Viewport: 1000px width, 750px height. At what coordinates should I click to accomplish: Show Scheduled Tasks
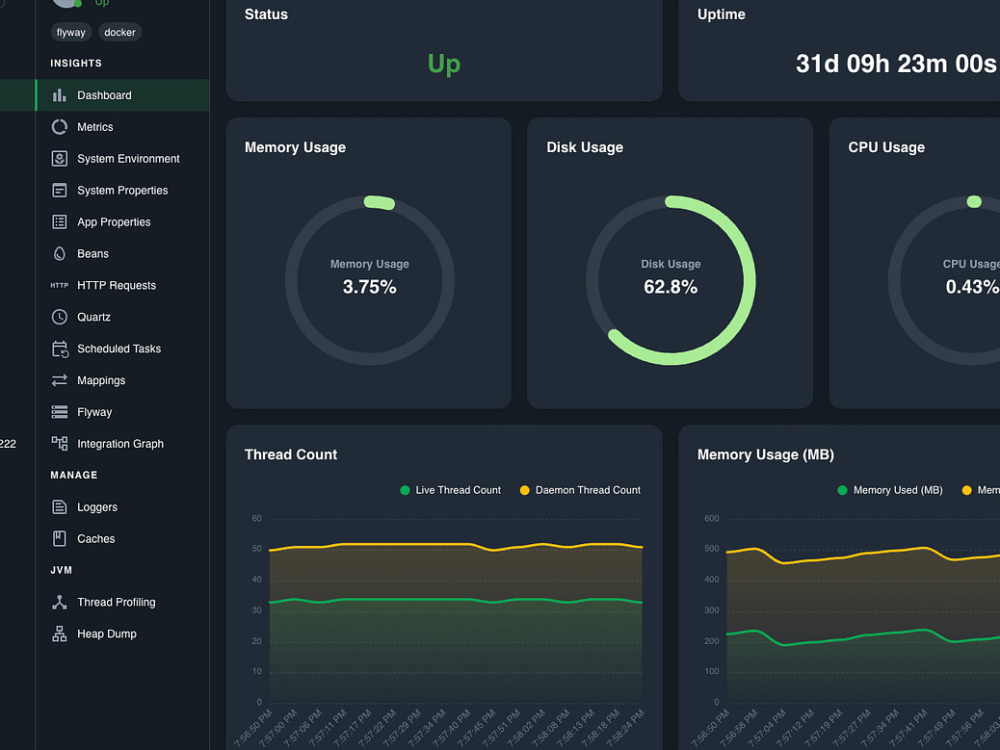click(x=122, y=349)
